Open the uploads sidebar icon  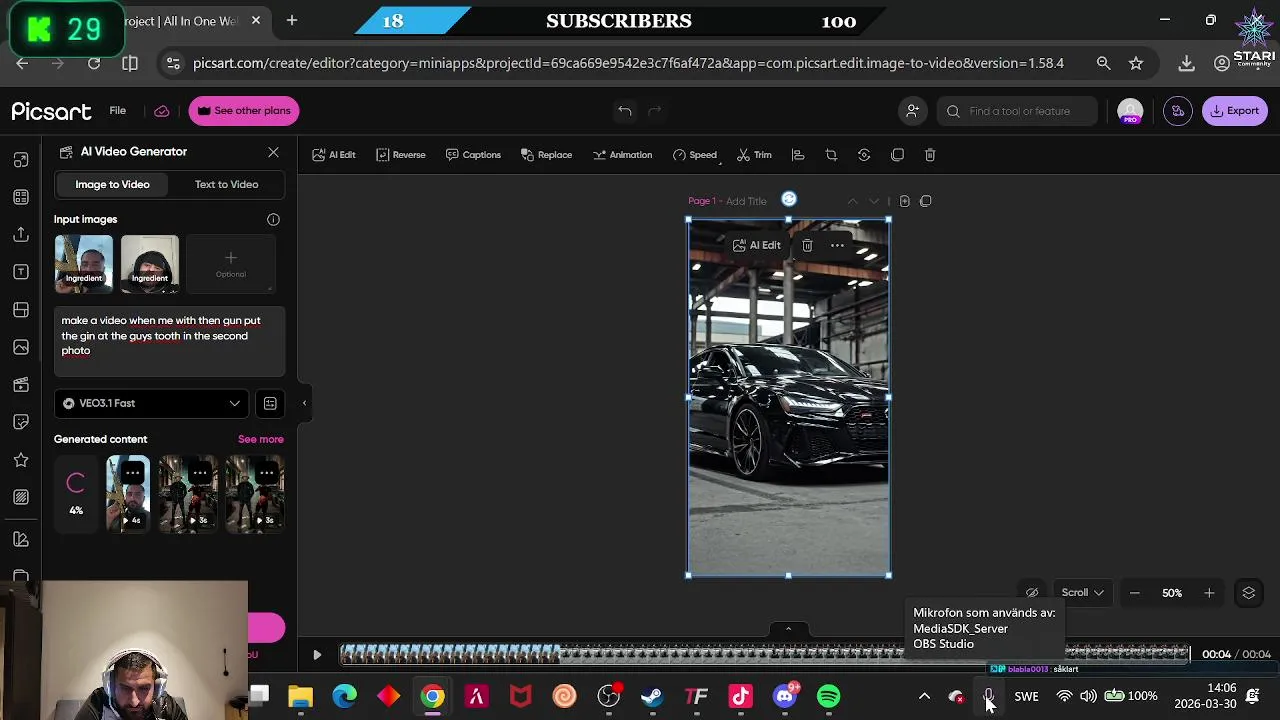click(21, 234)
